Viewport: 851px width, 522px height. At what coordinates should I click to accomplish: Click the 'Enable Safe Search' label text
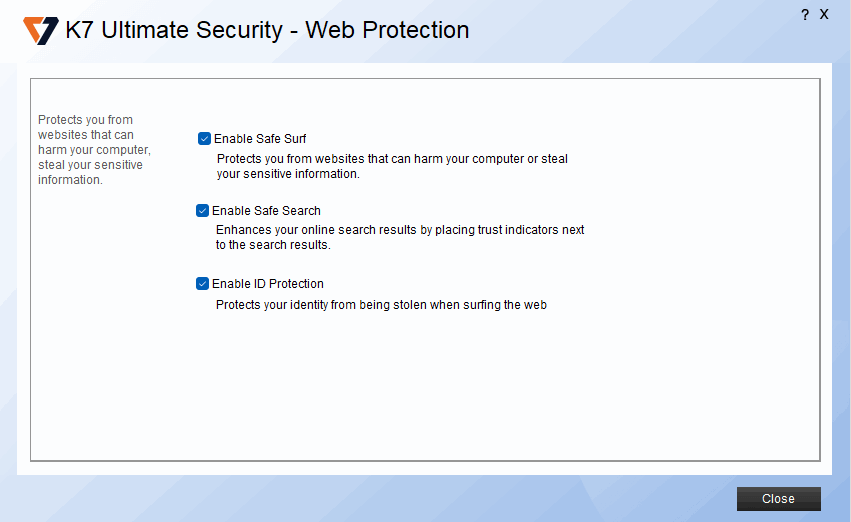pos(266,211)
